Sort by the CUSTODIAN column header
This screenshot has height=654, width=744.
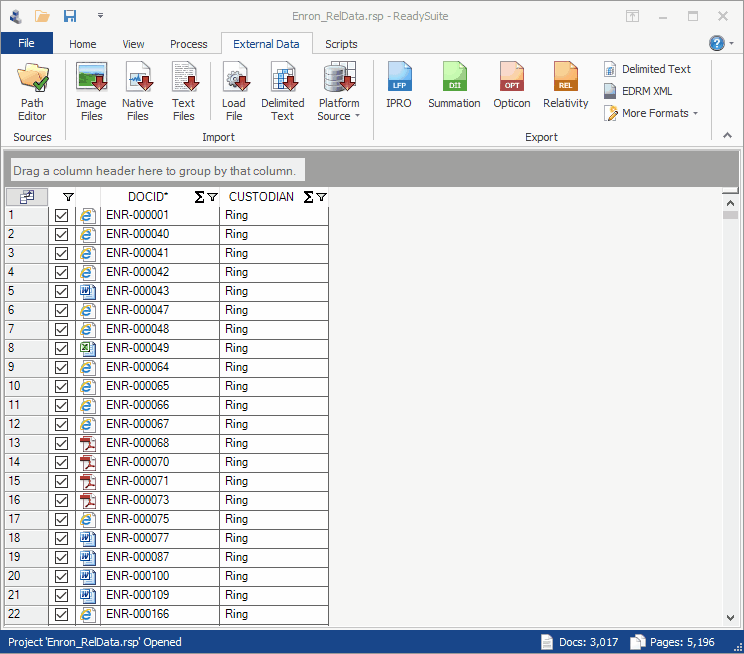tap(261, 197)
